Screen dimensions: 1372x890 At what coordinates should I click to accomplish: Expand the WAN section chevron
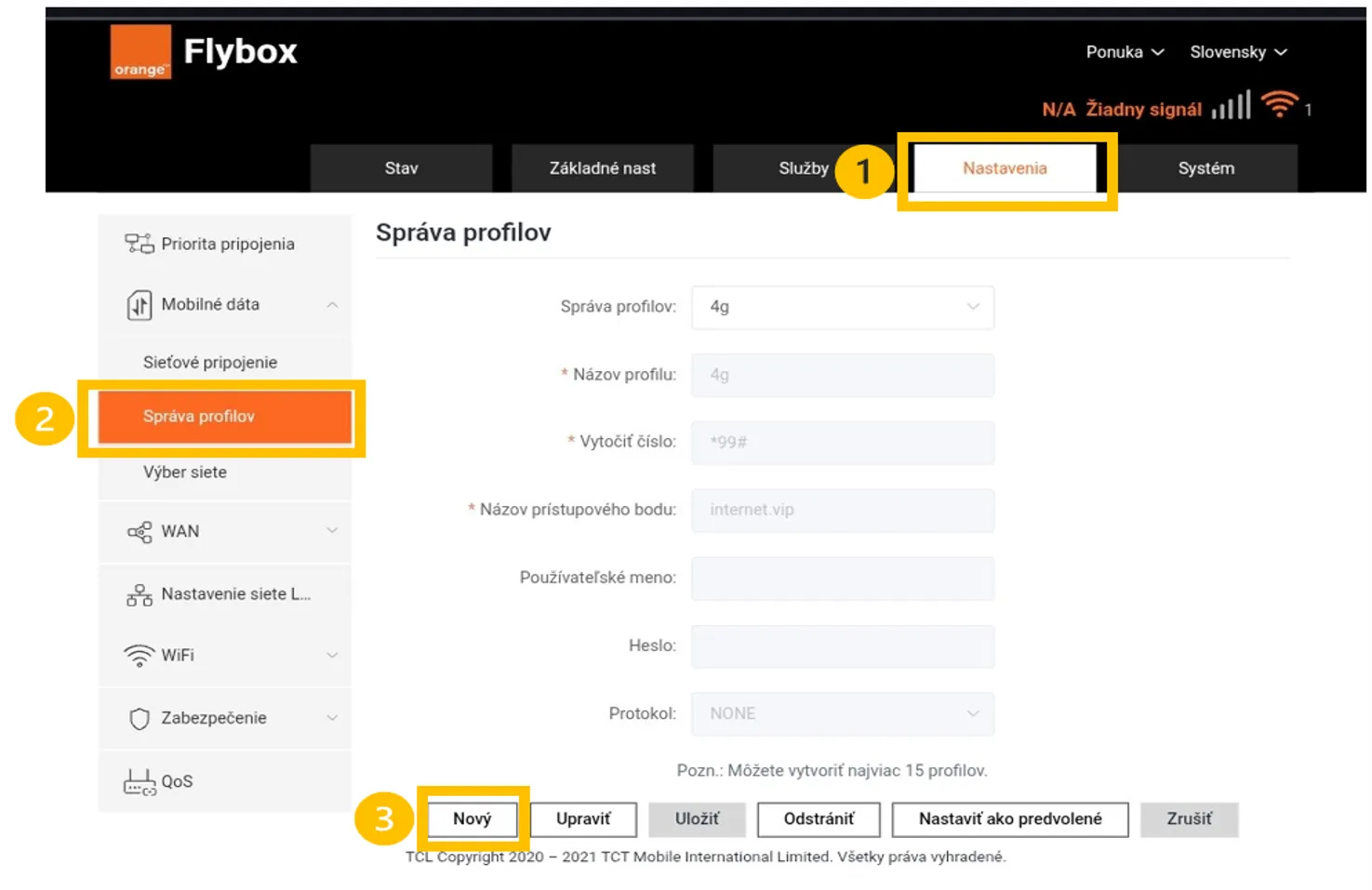click(332, 530)
